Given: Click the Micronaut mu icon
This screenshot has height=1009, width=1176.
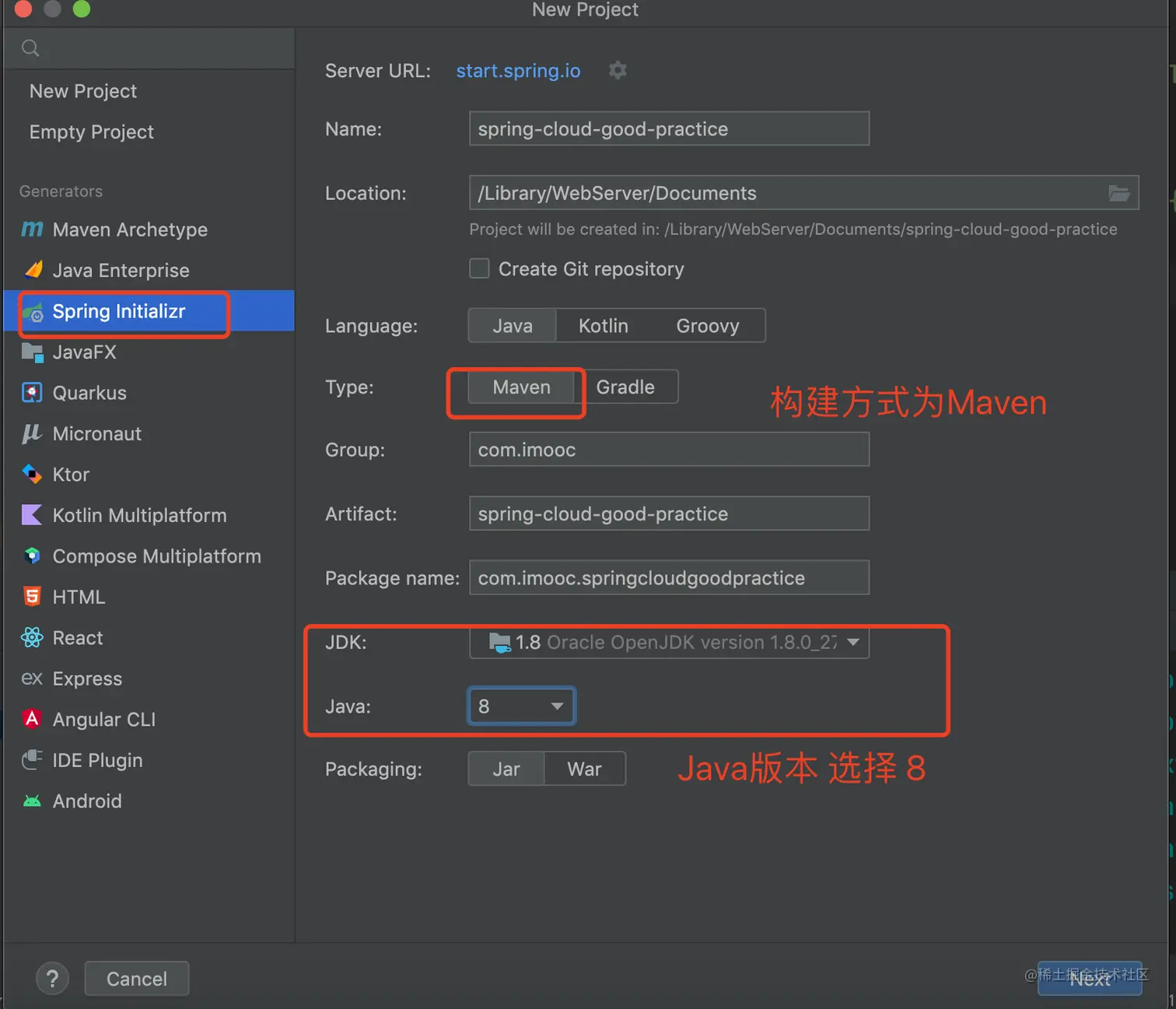Looking at the screenshot, I should pos(32,433).
